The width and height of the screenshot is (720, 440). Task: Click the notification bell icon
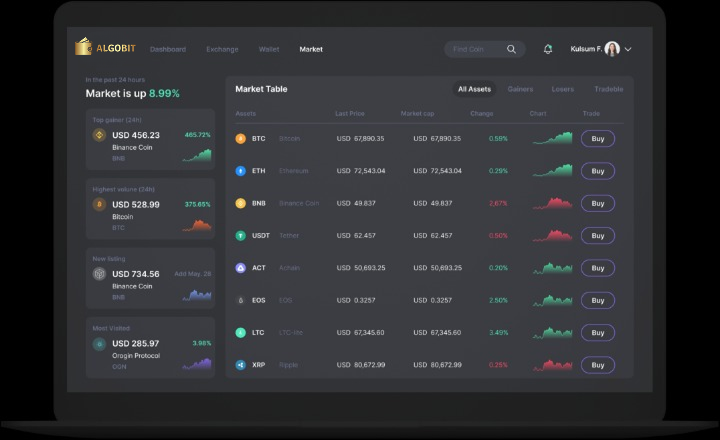click(548, 49)
